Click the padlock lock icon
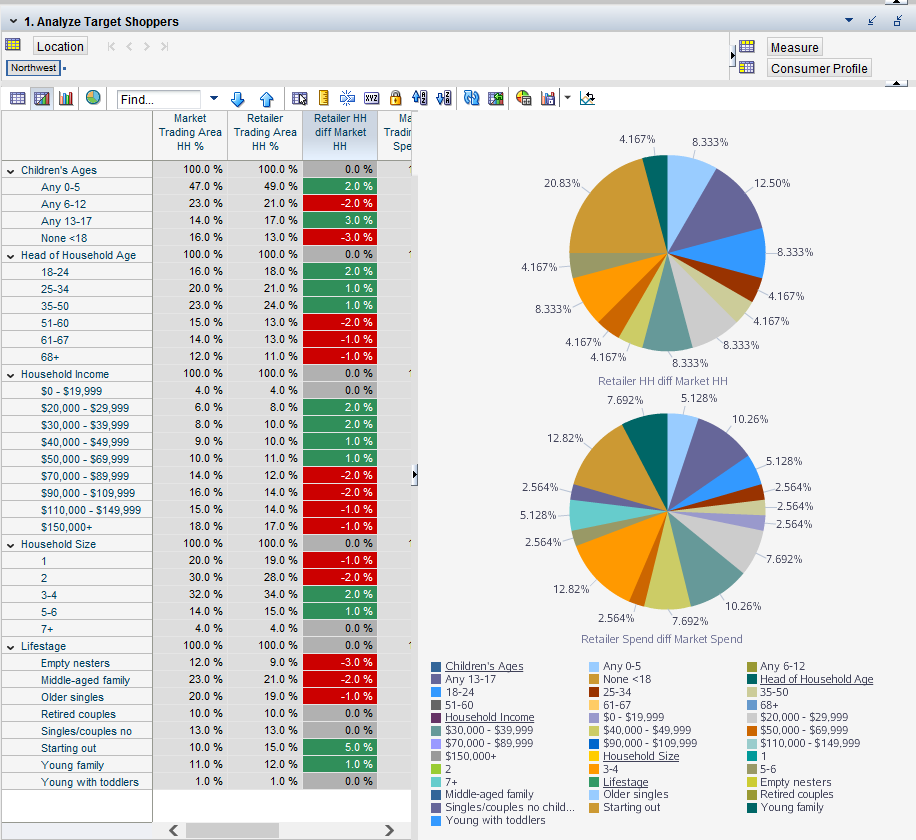 395,98
